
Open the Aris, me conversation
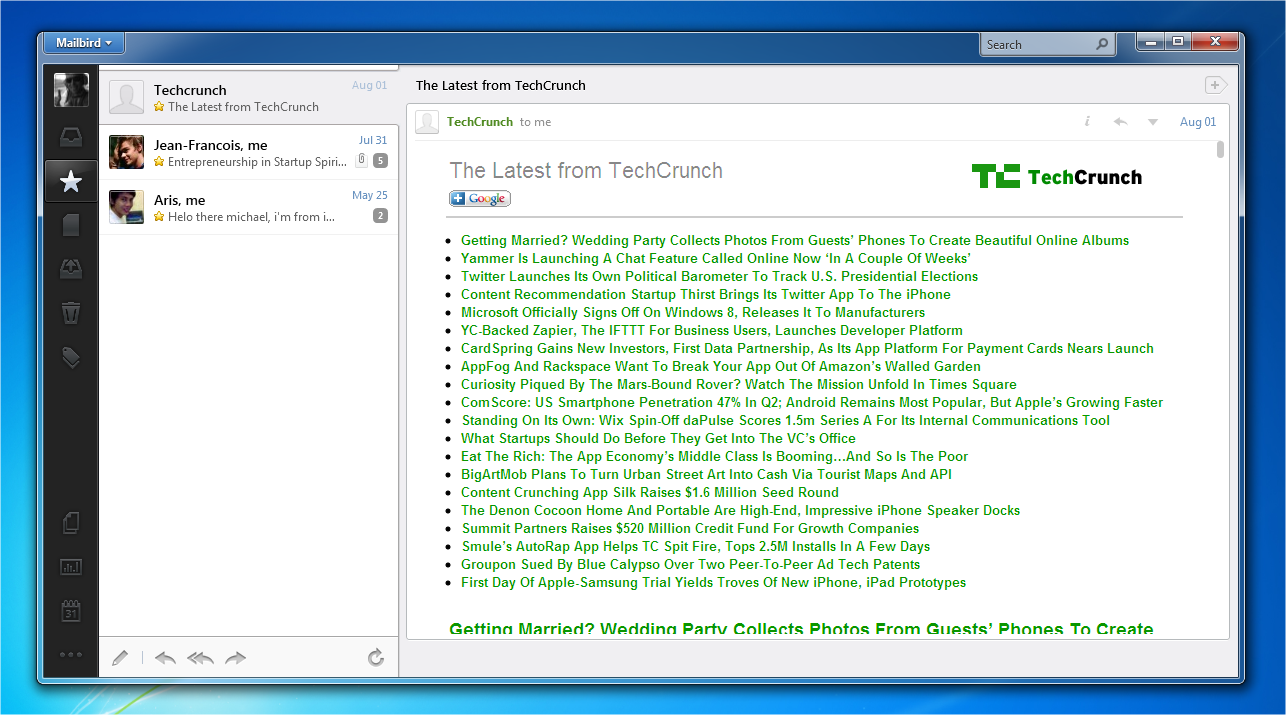(x=249, y=207)
